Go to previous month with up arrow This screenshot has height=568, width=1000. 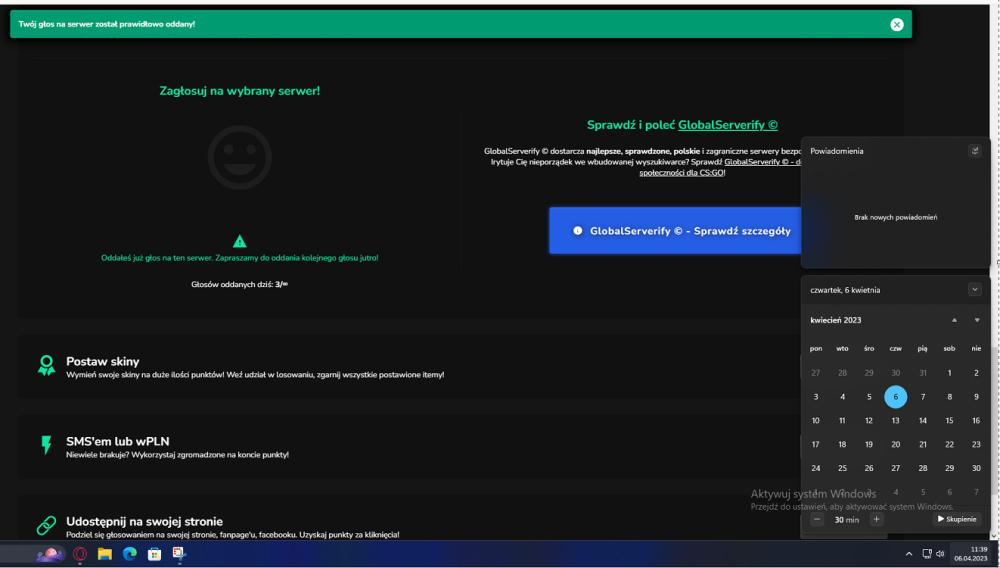954,320
